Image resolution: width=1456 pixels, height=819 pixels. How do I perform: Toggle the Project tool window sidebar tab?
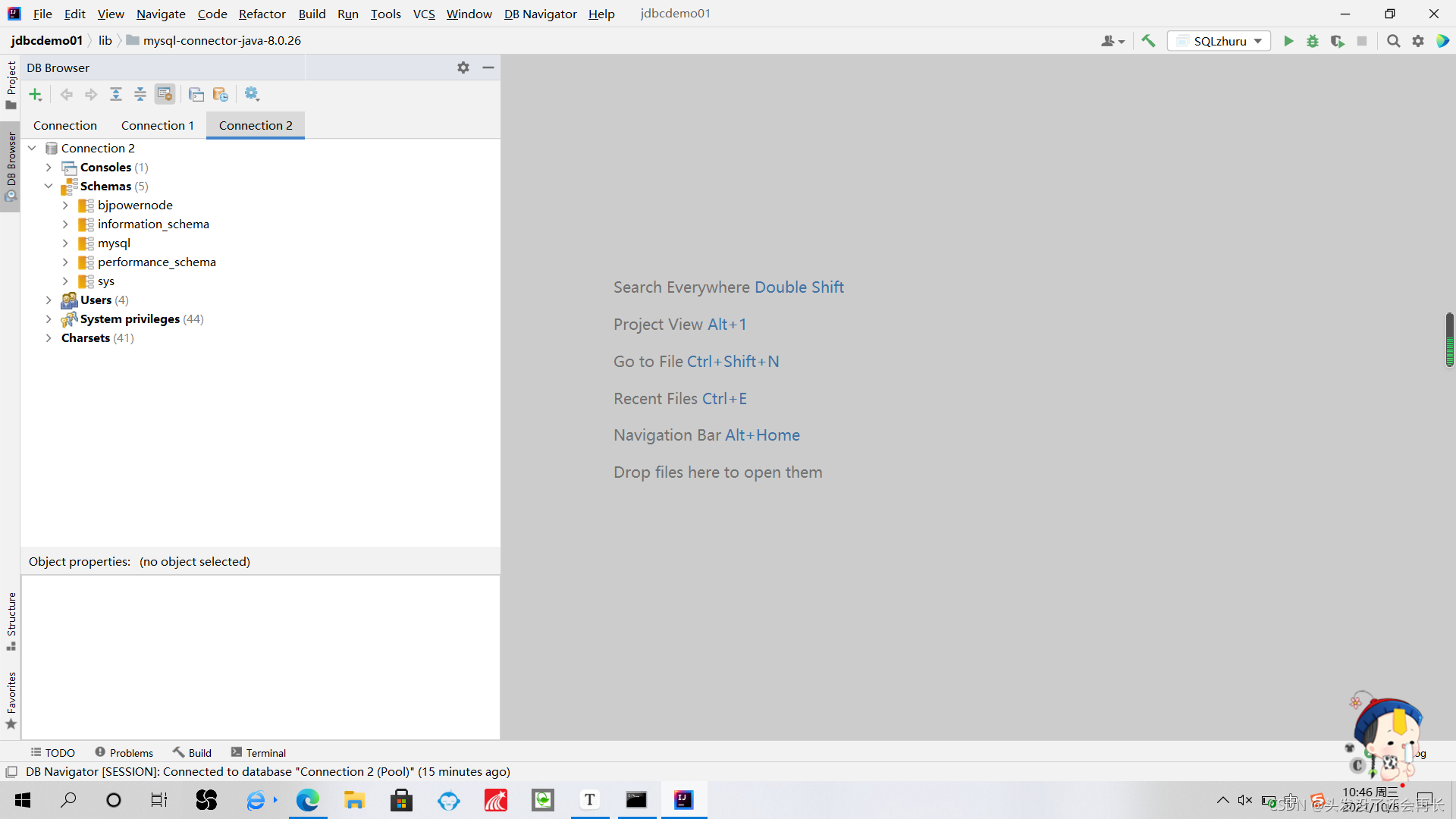click(x=11, y=83)
